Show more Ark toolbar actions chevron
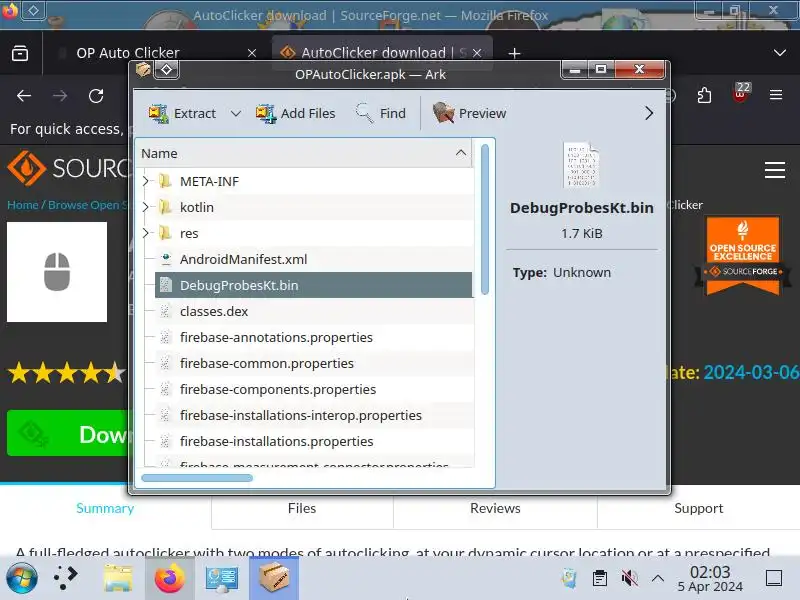This screenshot has height=600, width=800. pyautogui.click(x=648, y=113)
